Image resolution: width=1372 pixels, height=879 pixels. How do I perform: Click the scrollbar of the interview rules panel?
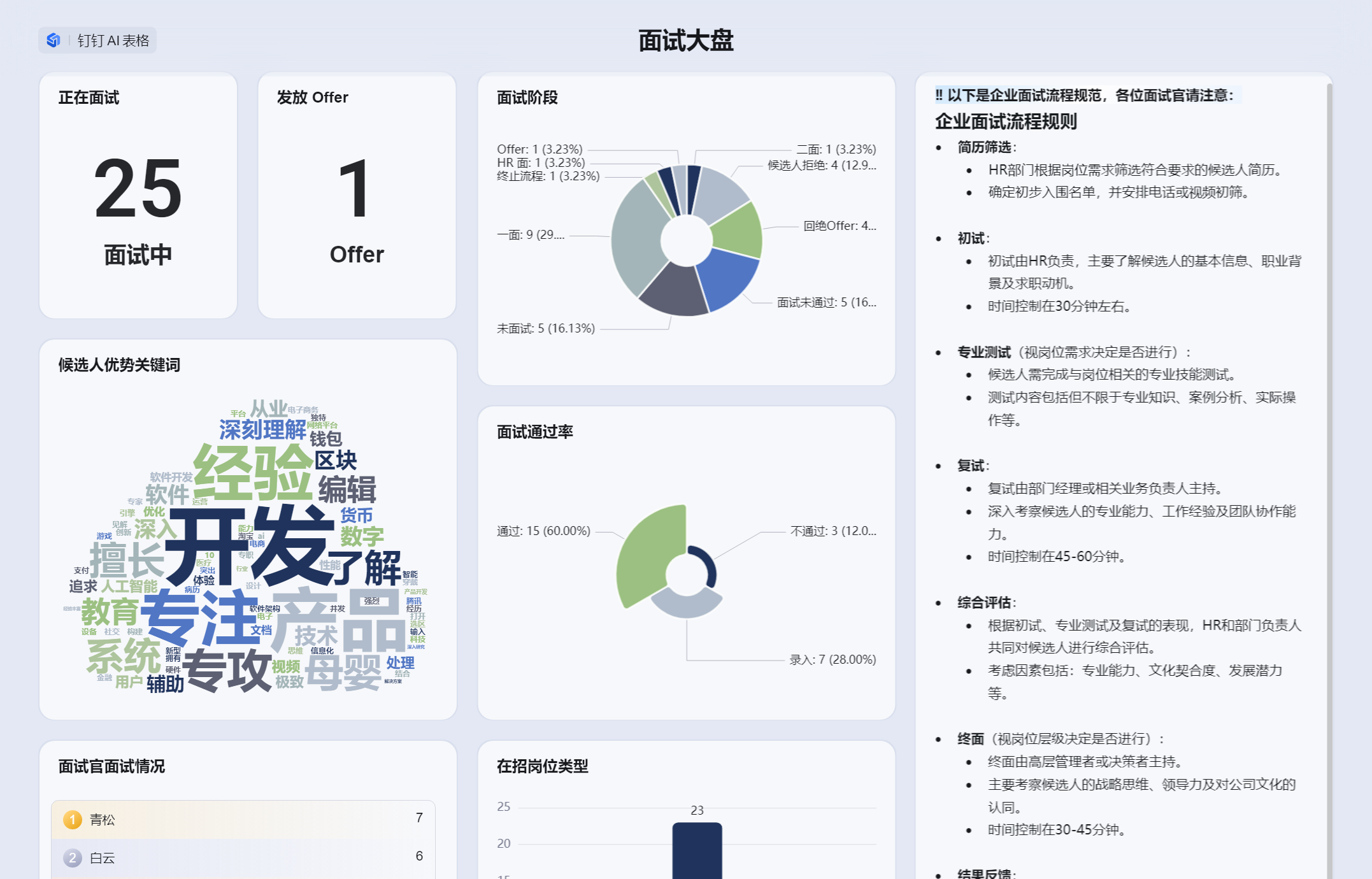coord(1329,446)
